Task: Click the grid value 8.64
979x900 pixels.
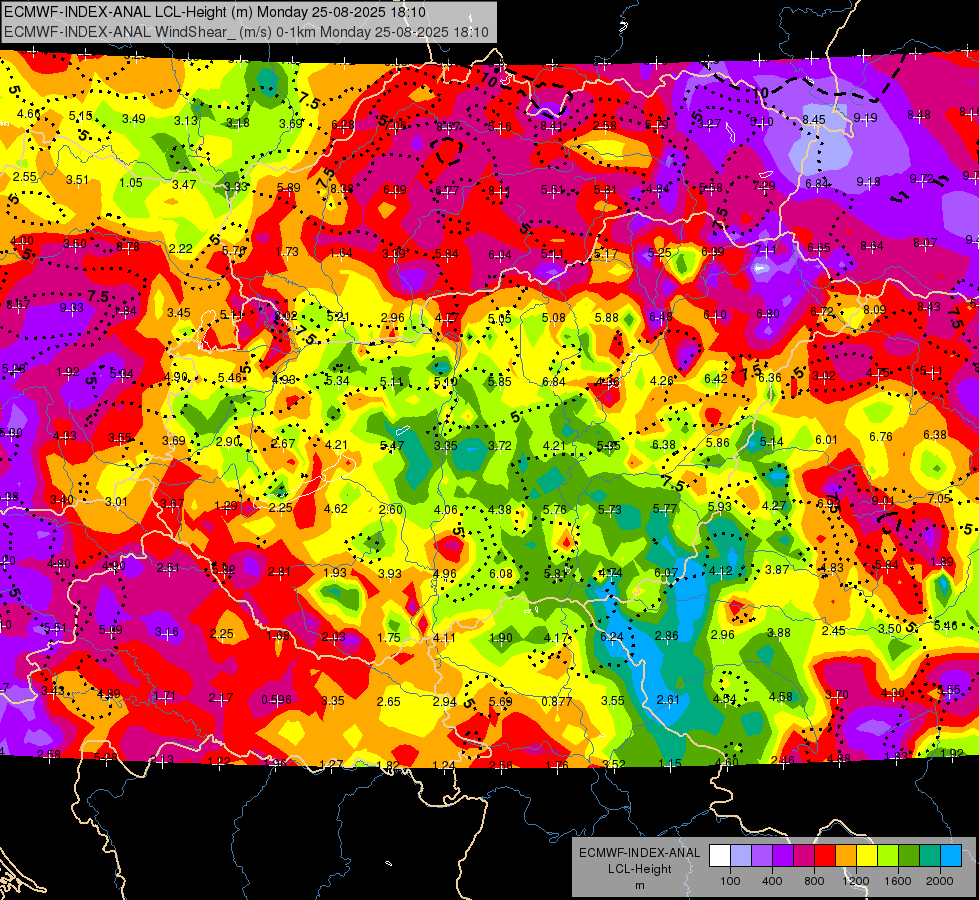Action: [872, 245]
